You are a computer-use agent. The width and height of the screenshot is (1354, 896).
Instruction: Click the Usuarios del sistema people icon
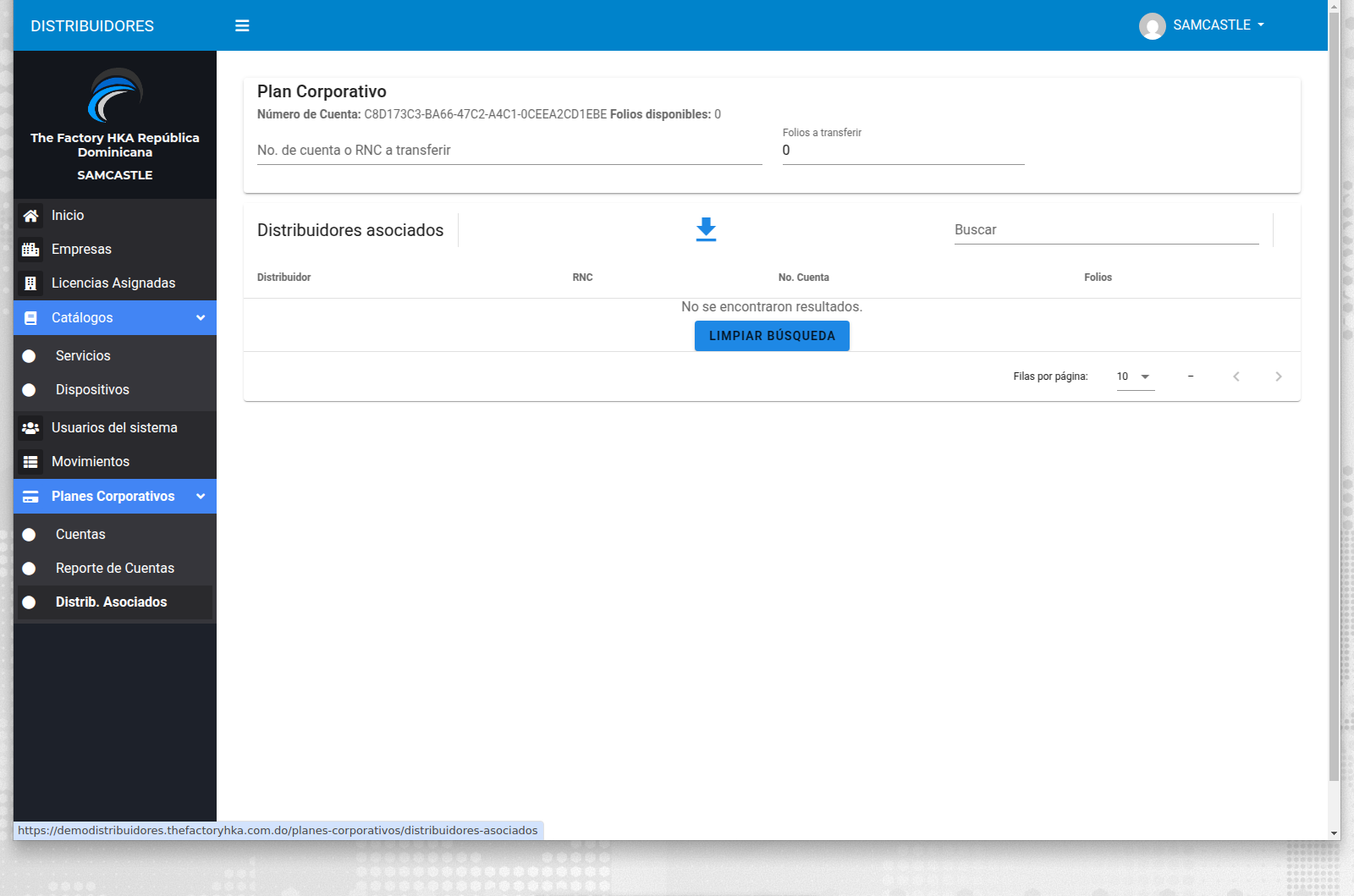pos(30,428)
